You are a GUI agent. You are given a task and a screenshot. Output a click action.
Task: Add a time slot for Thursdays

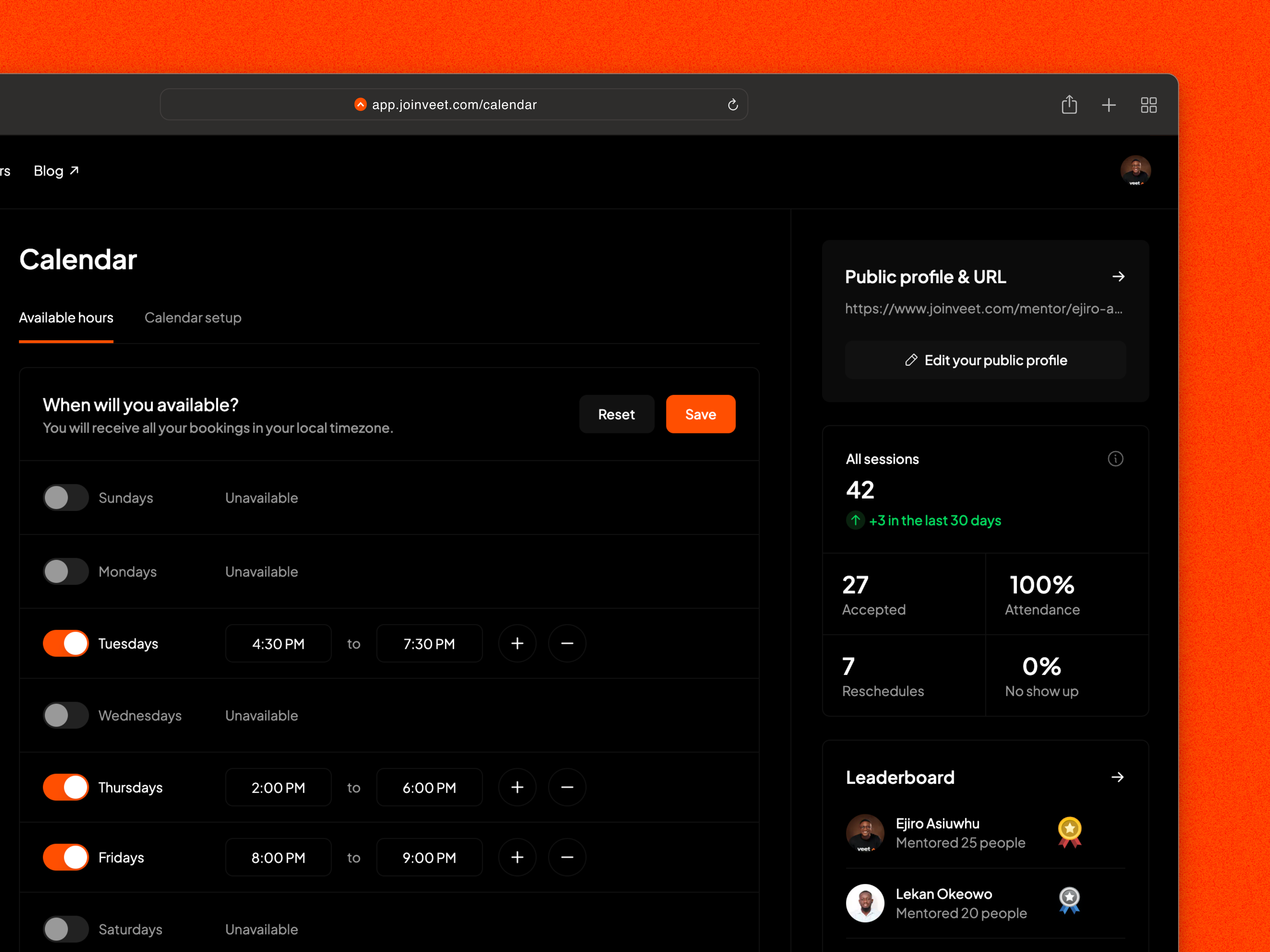[x=517, y=787]
